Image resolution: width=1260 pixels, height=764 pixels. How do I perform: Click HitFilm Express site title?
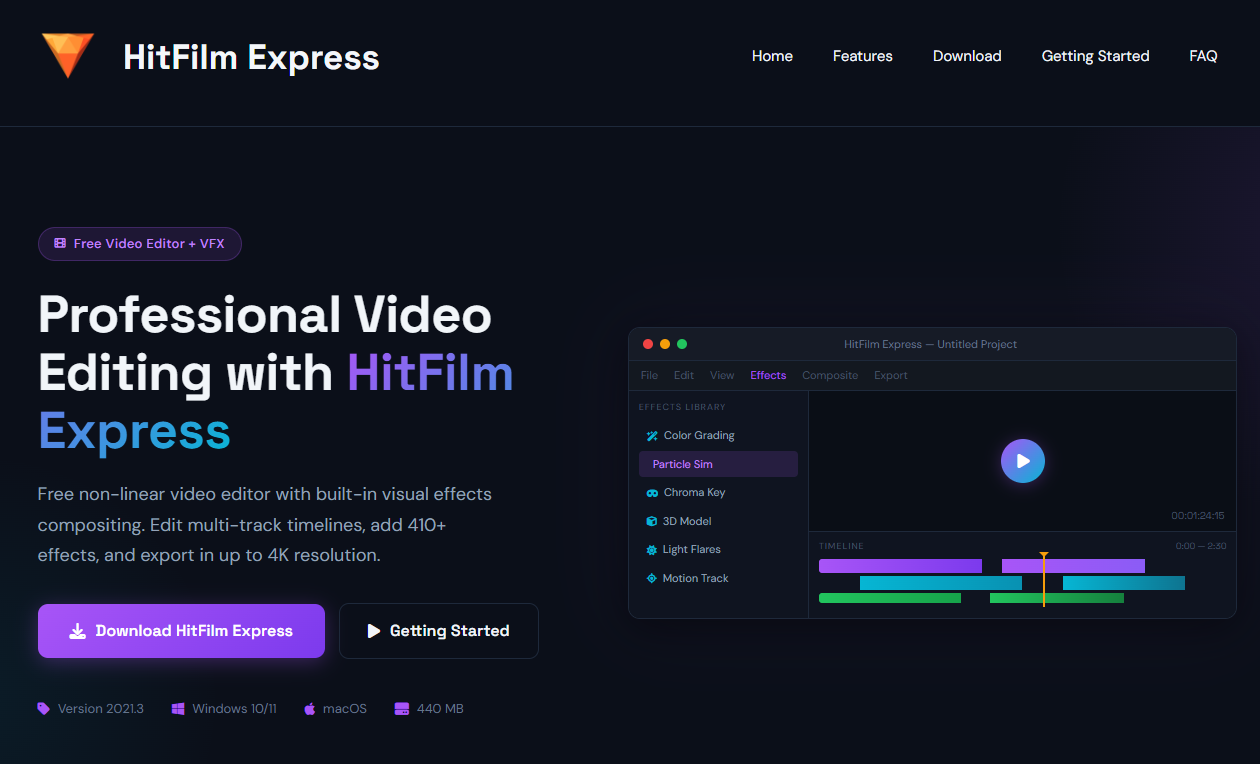(x=251, y=57)
